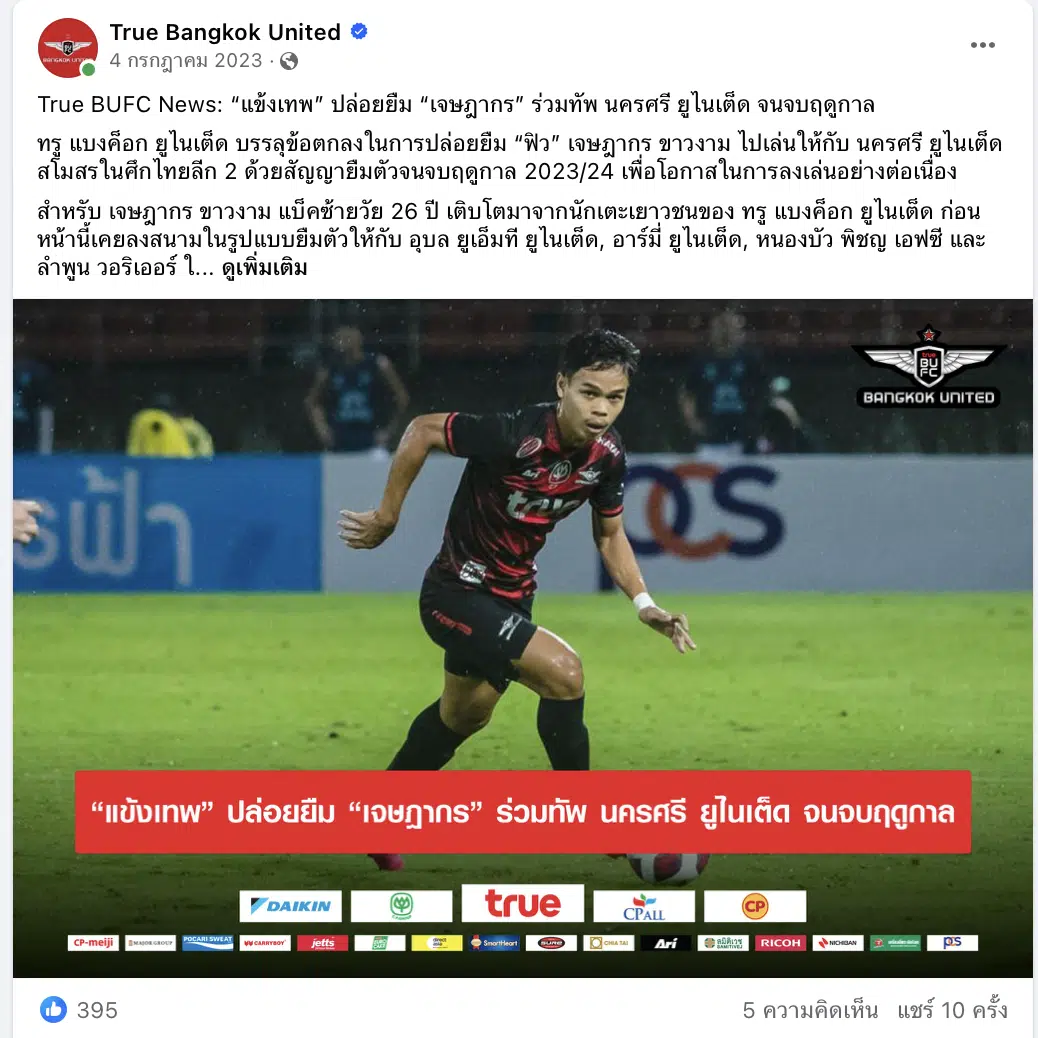This screenshot has width=1038, height=1038.
Task: Click the DAIKIN sponsor logo
Action: click(x=291, y=906)
